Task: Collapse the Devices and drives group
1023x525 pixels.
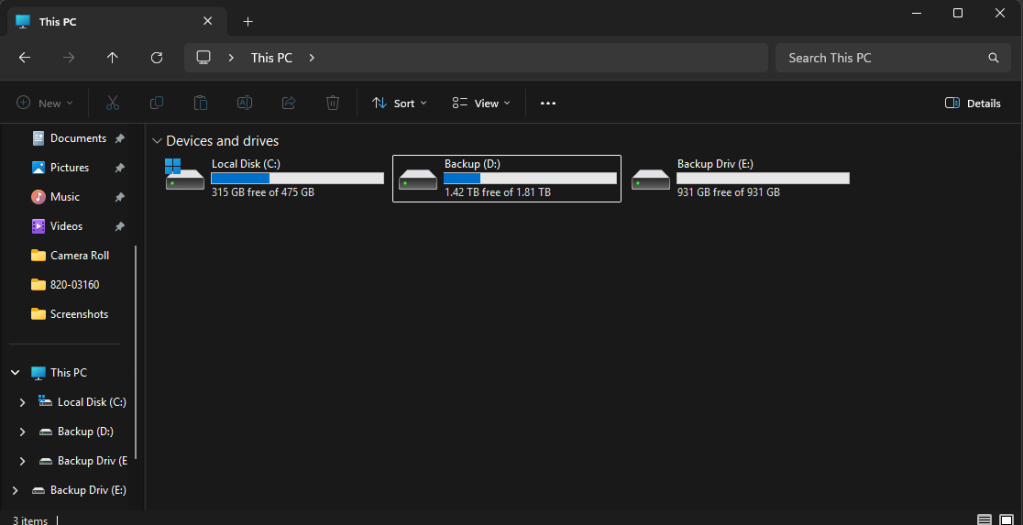Action: pos(157,141)
